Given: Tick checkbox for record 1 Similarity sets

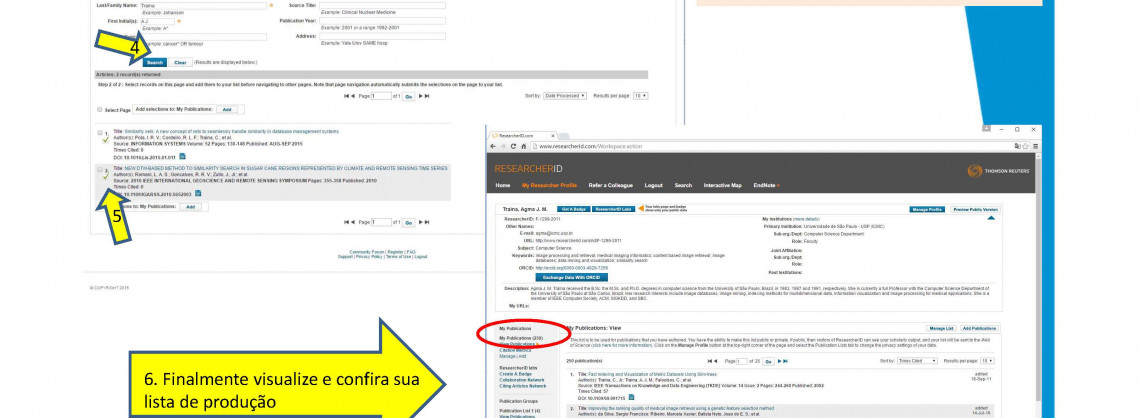Looking at the screenshot, I should tap(100, 132).
